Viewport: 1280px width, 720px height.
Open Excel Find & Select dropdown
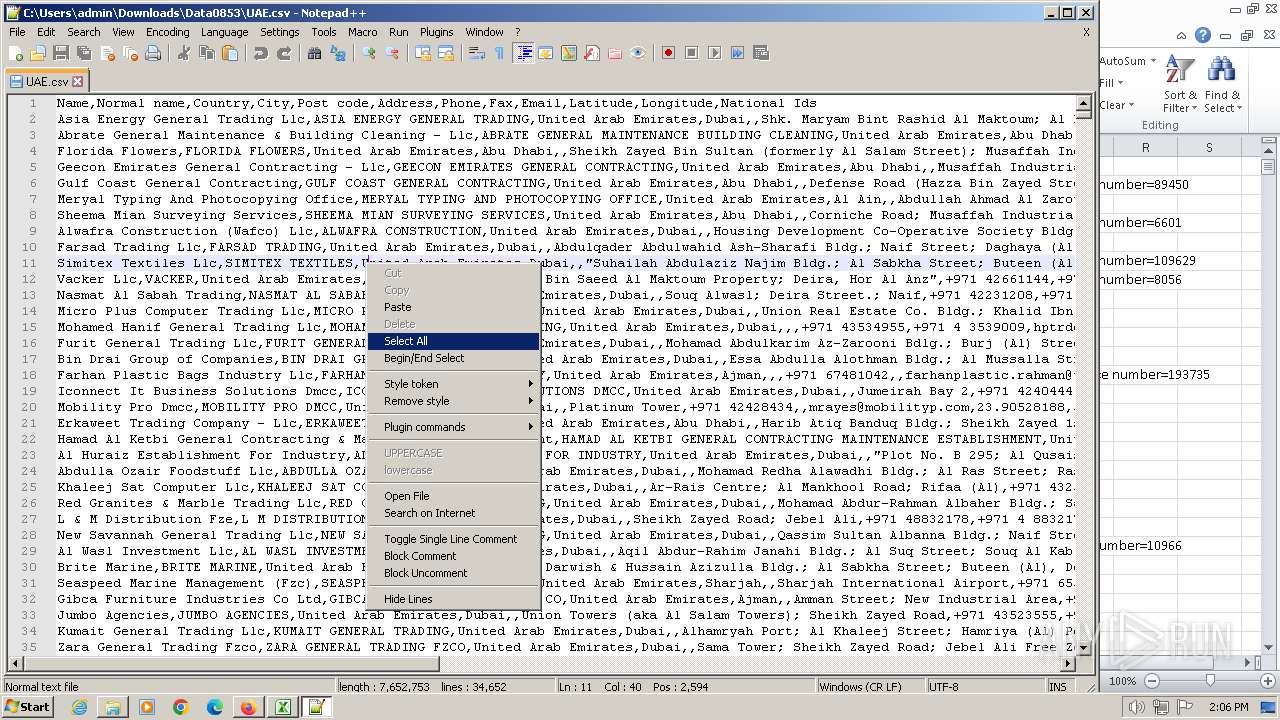pos(1222,84)
